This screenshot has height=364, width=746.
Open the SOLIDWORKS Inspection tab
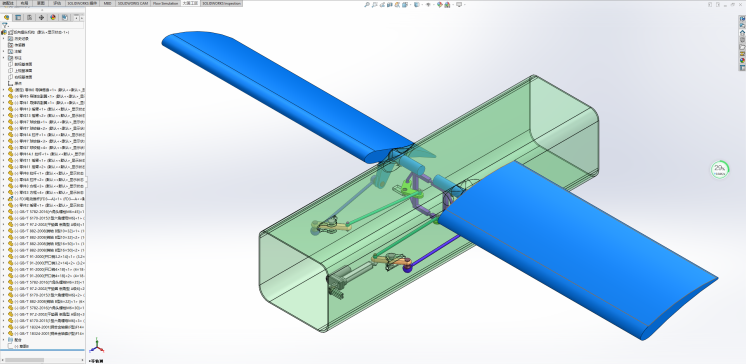click(222, 3)
